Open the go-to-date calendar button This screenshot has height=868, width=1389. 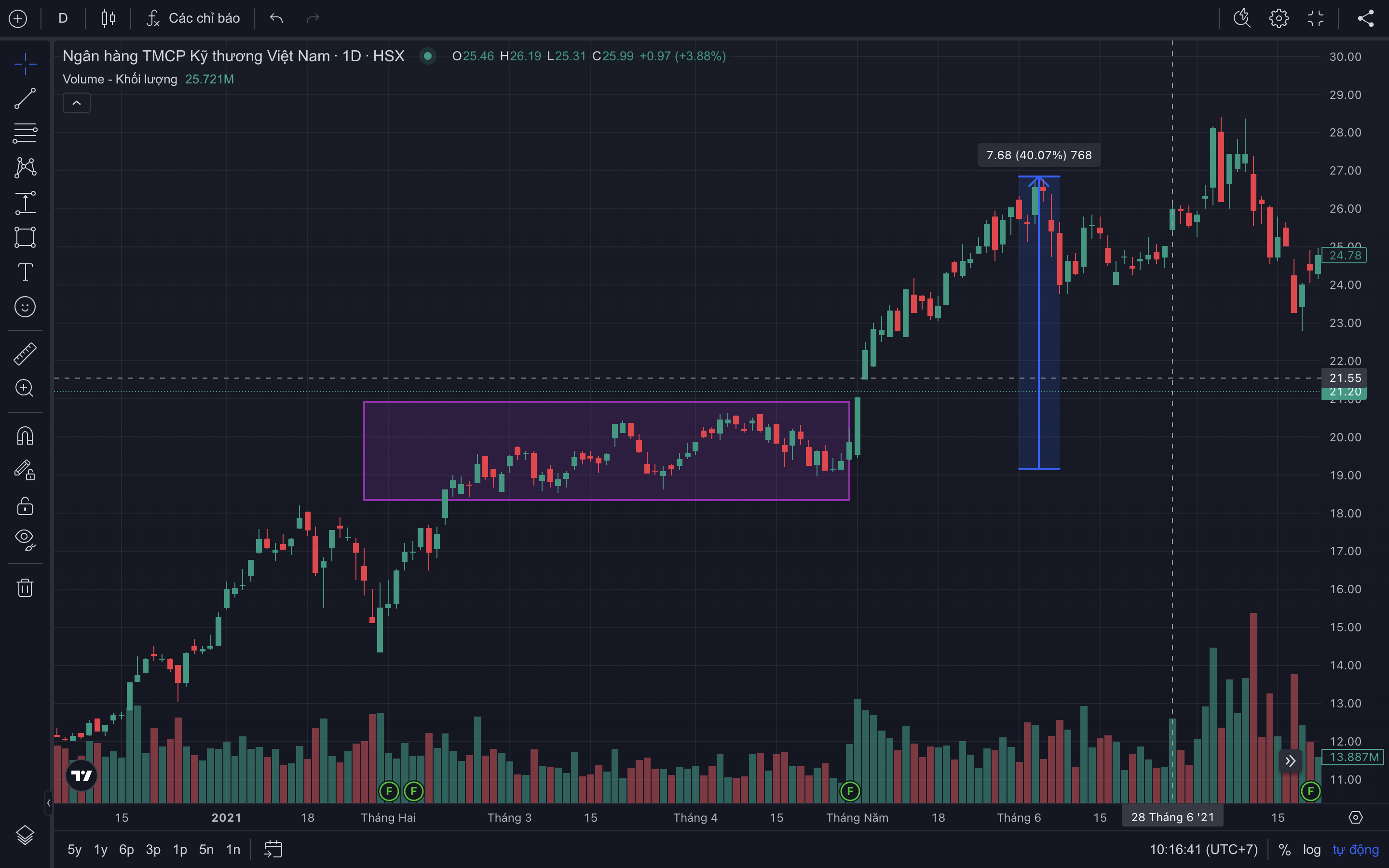click(x=273, y=849)
